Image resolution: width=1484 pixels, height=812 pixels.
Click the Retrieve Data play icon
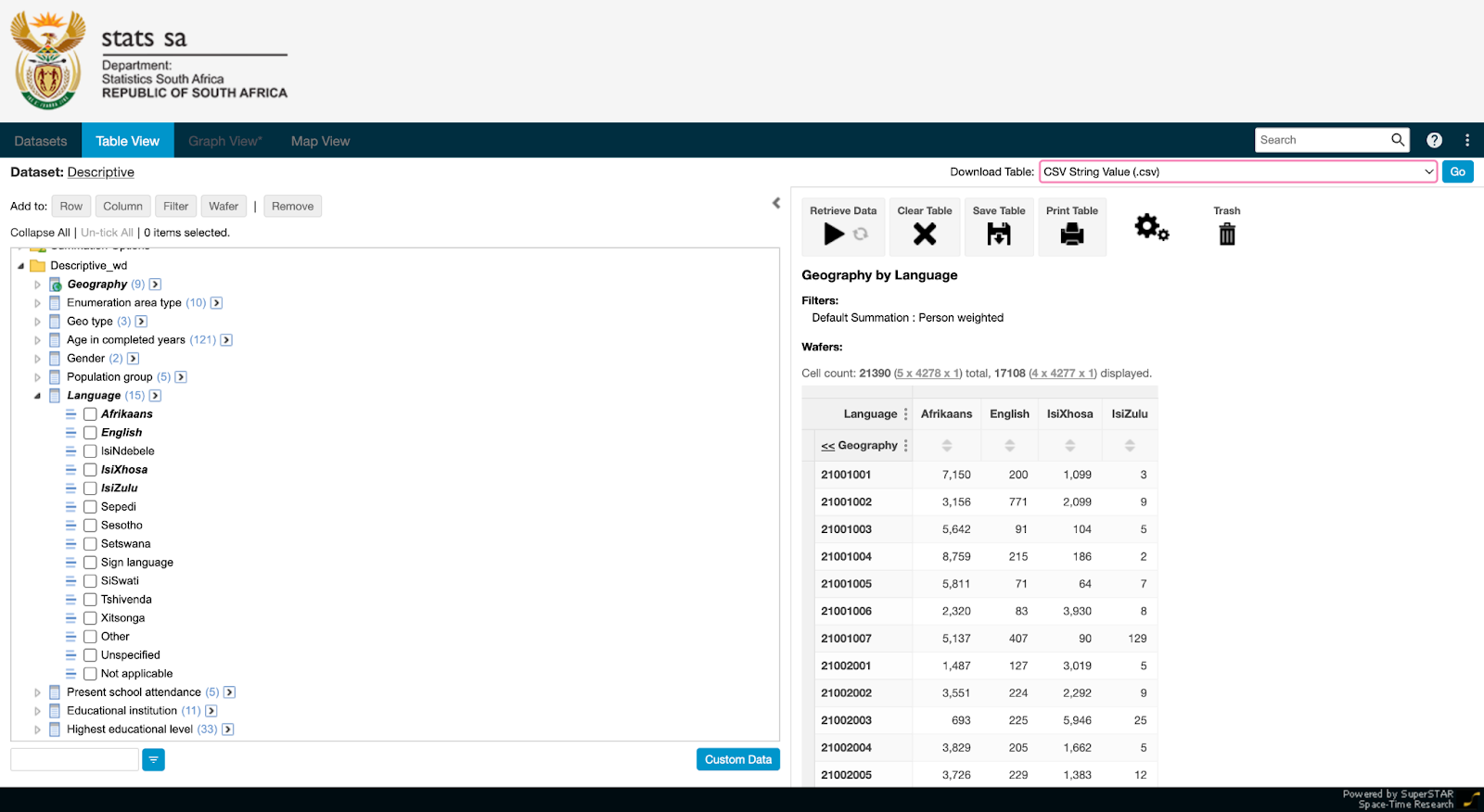point(834,235)
